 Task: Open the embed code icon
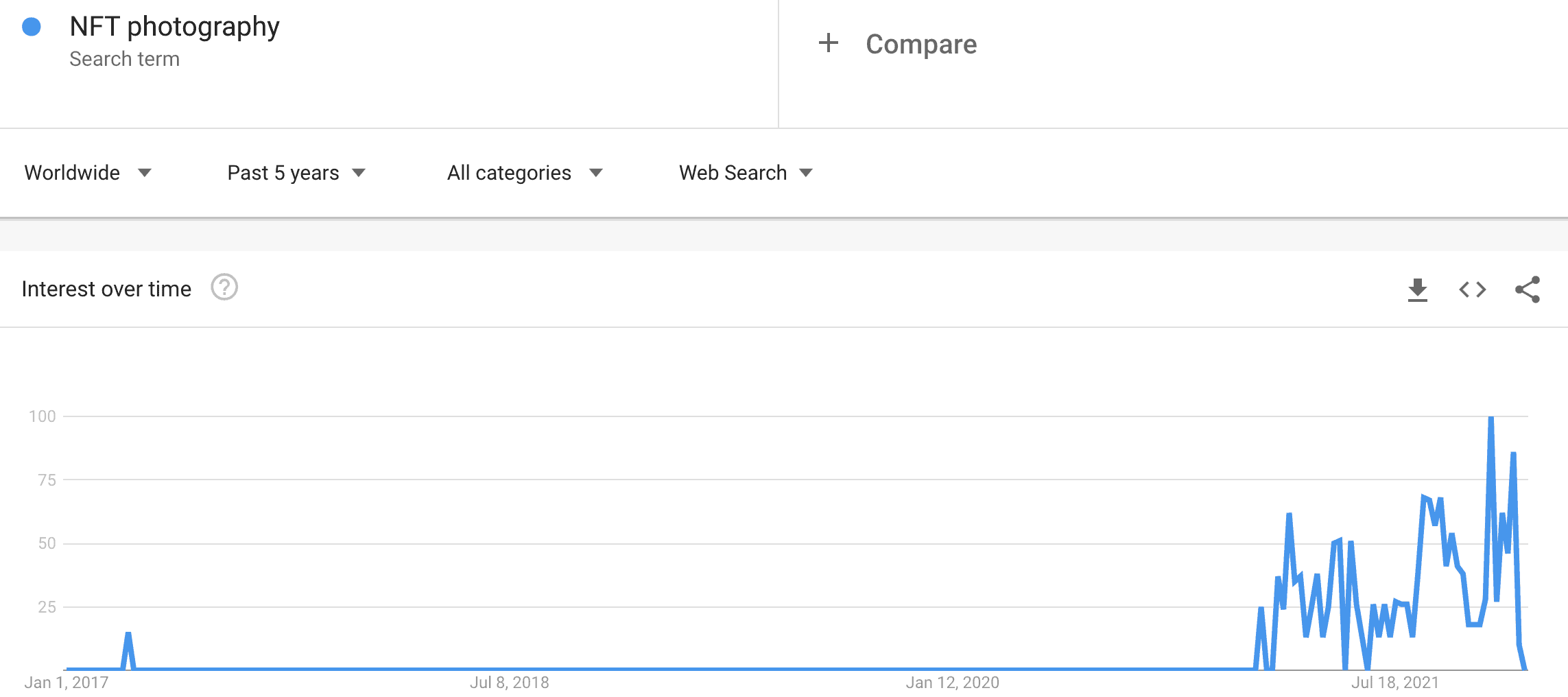pyautogui.click(x=1472, y=290)
